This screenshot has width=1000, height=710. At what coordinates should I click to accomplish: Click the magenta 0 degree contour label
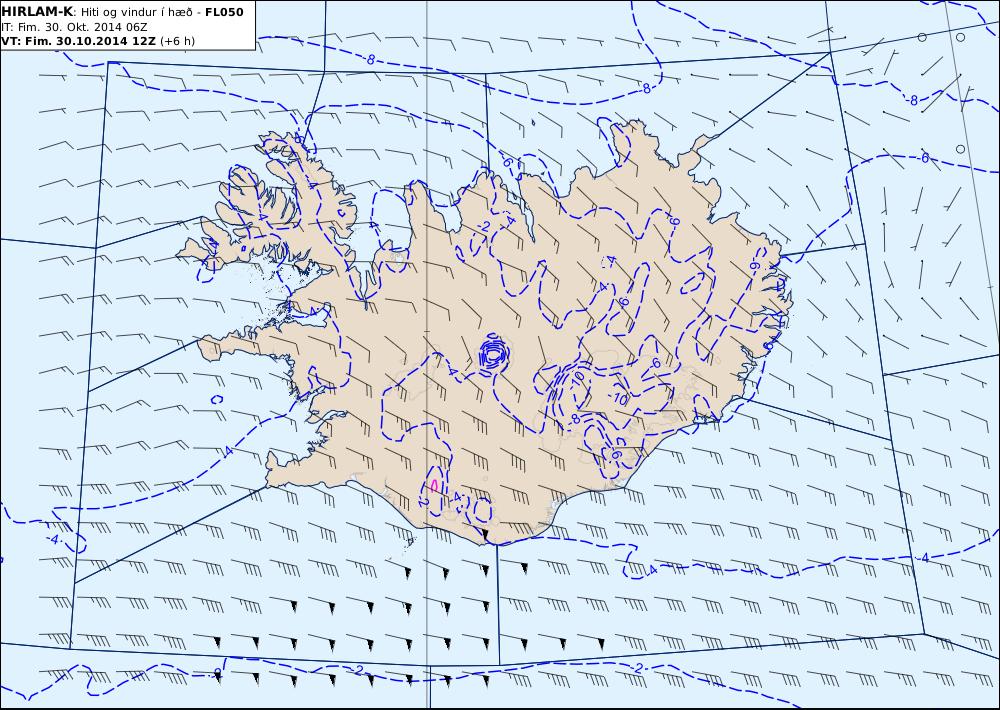point(434,486)
